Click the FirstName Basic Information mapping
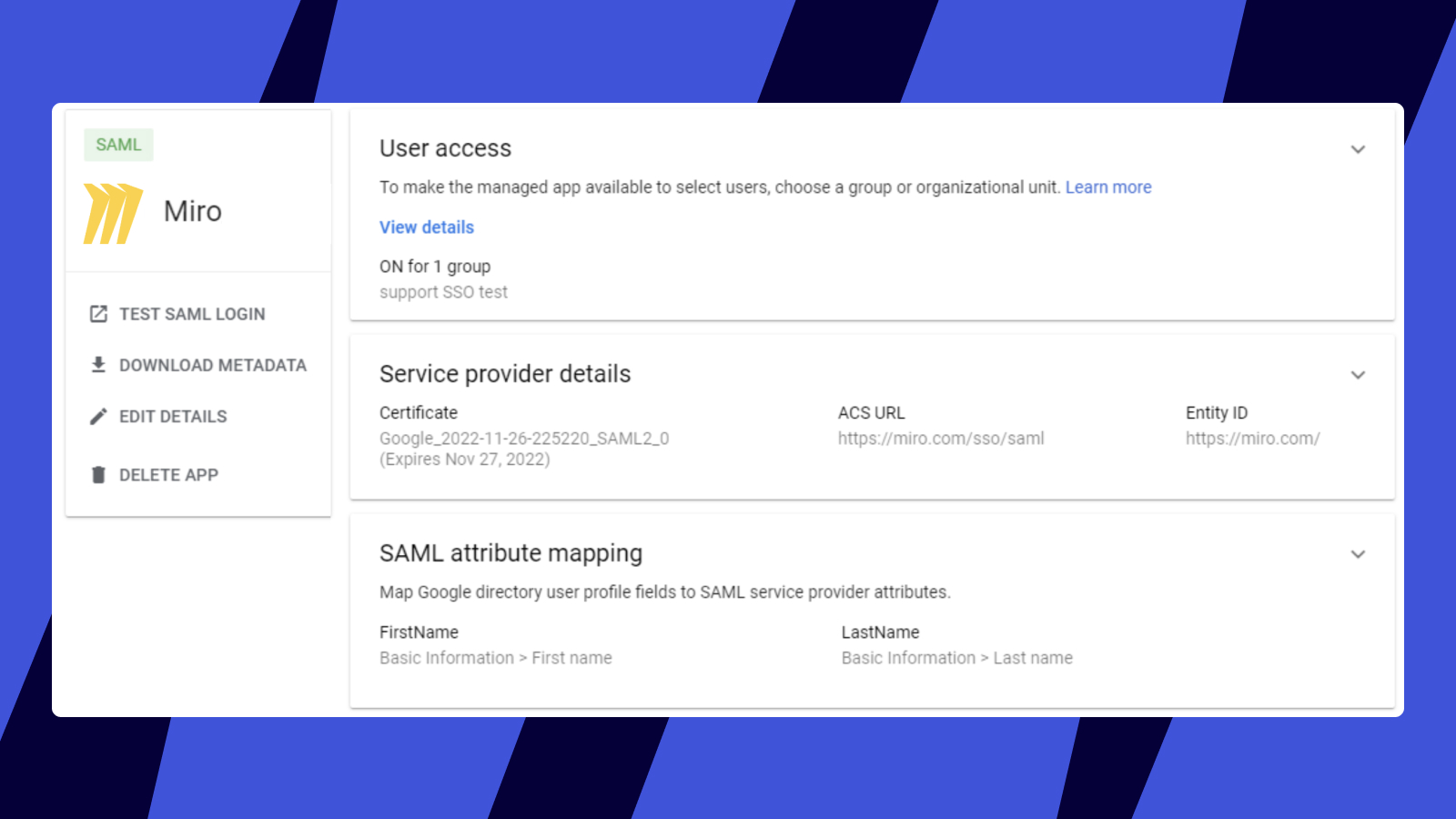The height and width of the screenshot is (819, 1456). point(495,658)
